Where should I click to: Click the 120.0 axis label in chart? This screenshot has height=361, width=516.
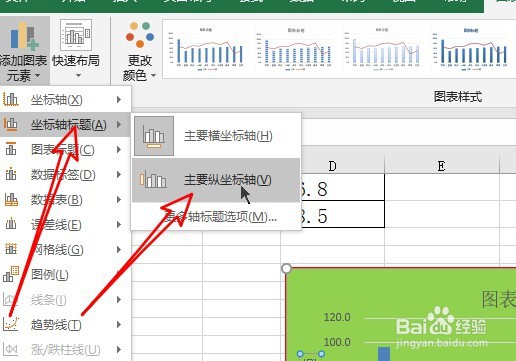[337, 317]
